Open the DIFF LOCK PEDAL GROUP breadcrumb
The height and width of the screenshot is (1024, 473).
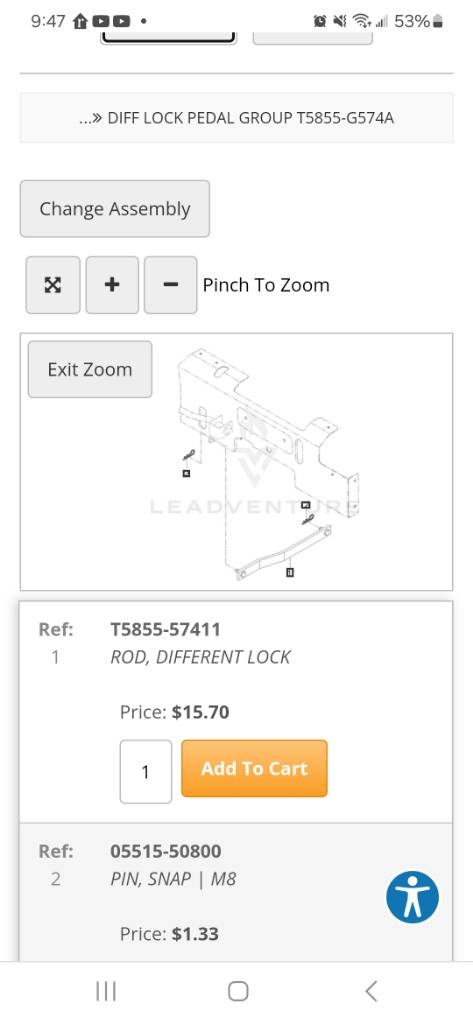pyautogui.click(x=236, y=118)
